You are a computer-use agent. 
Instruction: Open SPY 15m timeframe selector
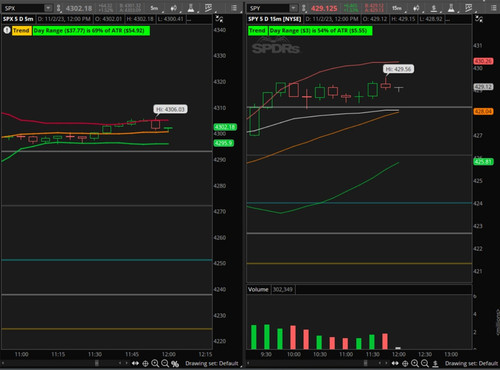pyautogui.click(x=397, y=8)
